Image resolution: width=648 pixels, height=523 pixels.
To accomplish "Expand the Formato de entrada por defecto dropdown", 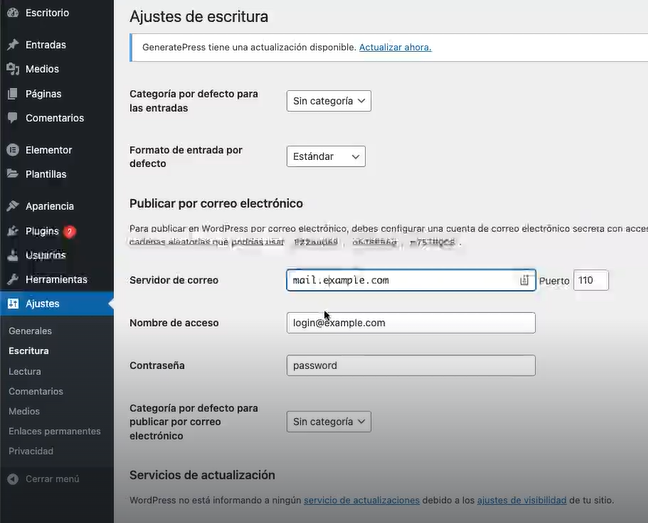I will coord(326,157).
